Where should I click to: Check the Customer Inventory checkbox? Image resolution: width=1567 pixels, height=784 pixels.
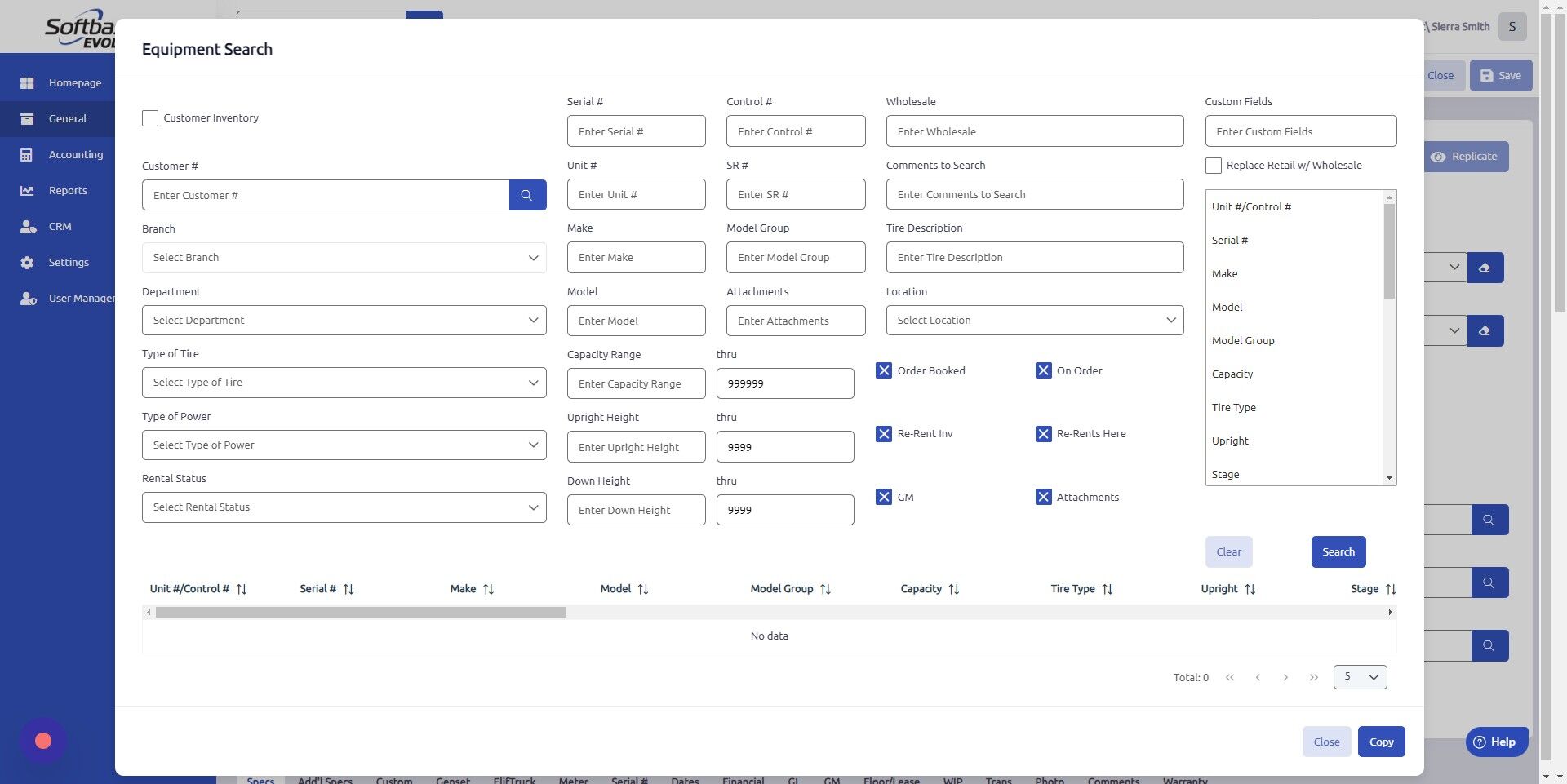pyautogui.click(x=149, y=118)
